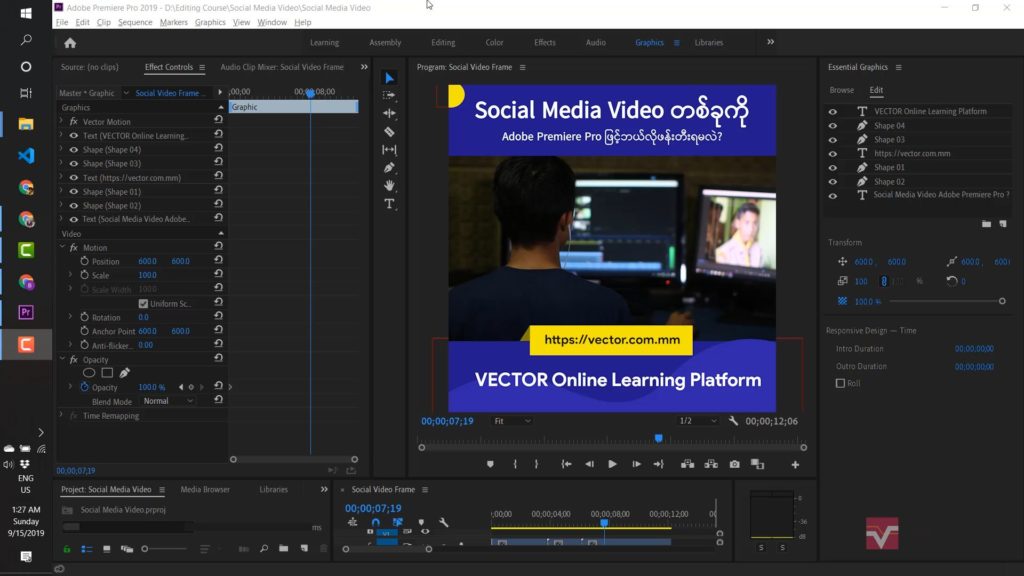Select the Hand tool

tap(389, 185)
